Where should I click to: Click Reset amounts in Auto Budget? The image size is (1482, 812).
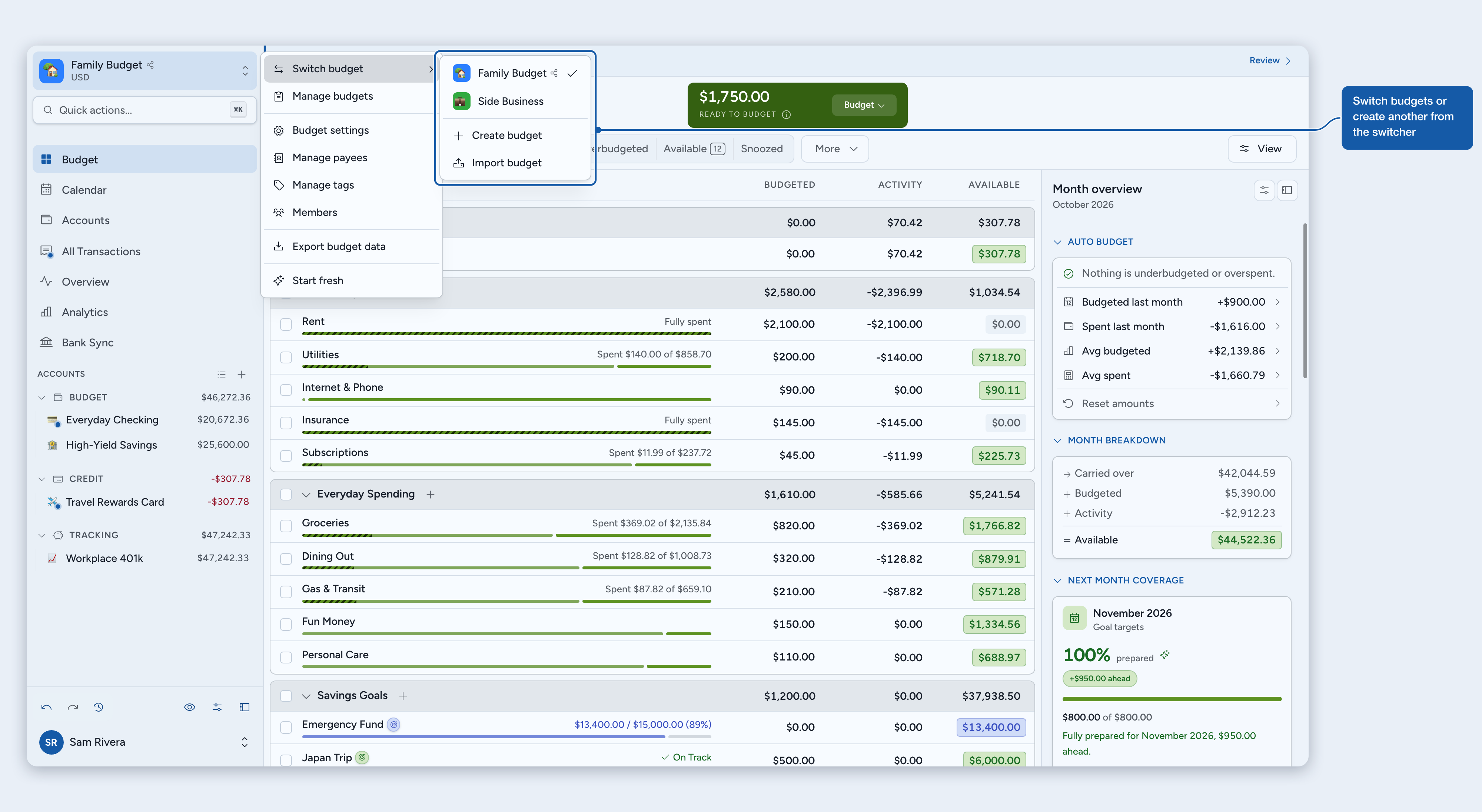1171,404
